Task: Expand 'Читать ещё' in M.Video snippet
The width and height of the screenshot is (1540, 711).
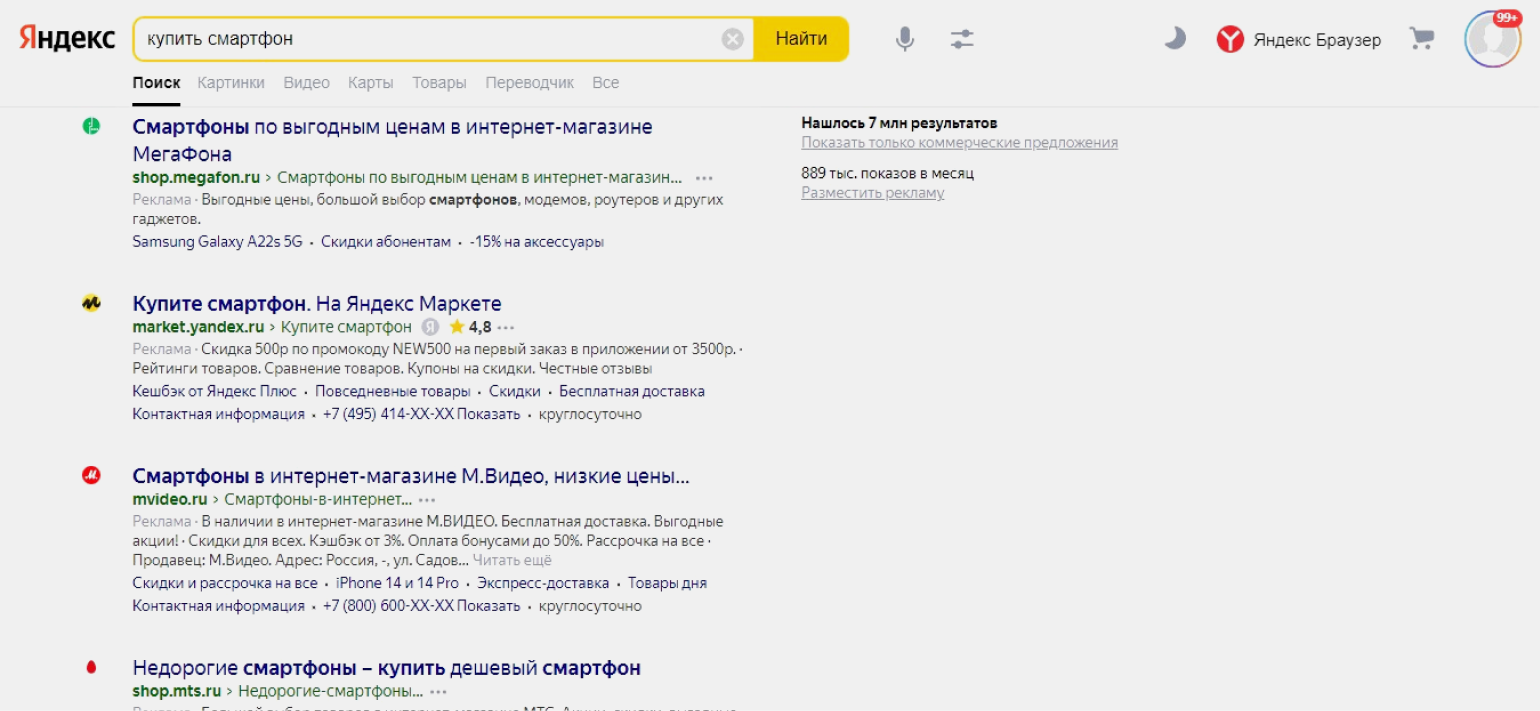Action: [x=512, y=560]
